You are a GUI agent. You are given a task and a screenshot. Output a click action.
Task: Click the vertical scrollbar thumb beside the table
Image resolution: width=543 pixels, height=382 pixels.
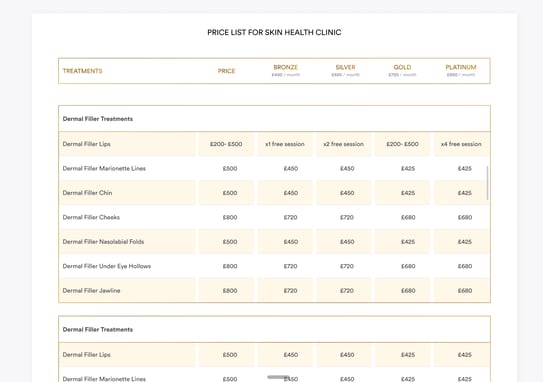coord(488,183)
